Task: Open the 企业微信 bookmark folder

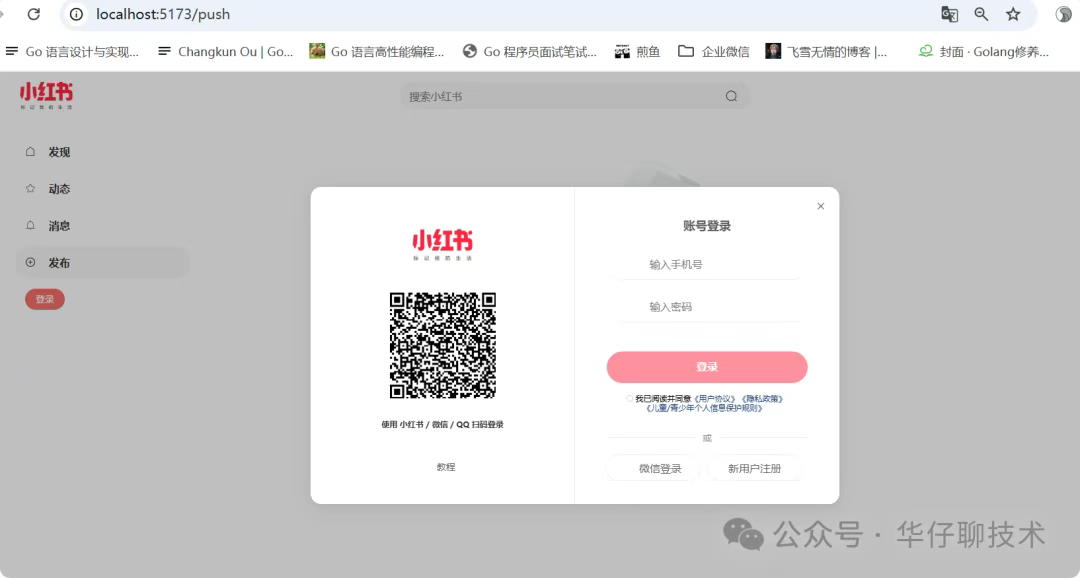Action: (x=714, y=52)
